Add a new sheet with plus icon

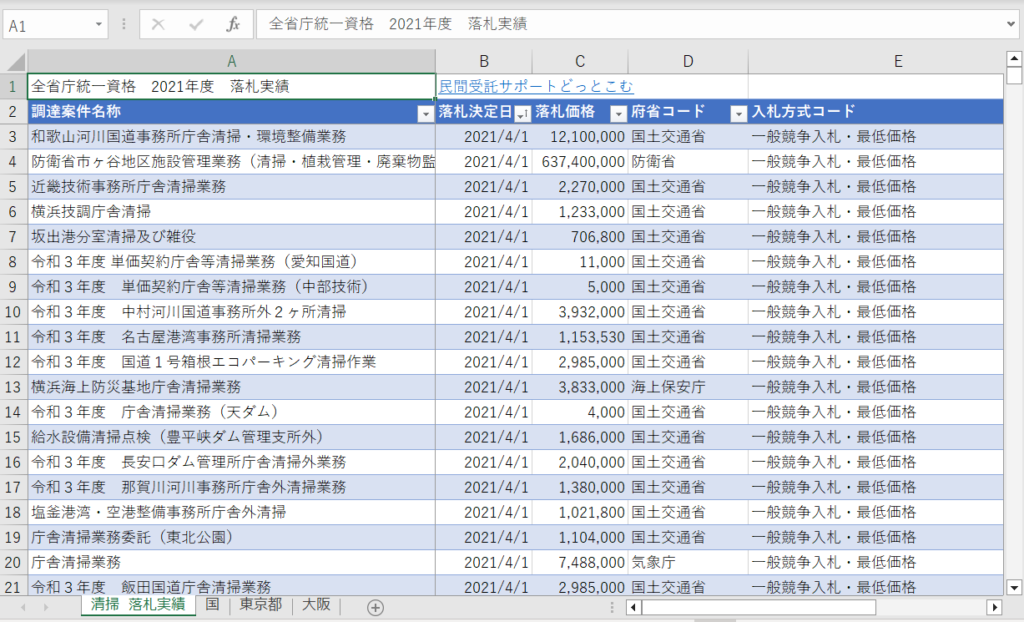(x=375, y=607)
